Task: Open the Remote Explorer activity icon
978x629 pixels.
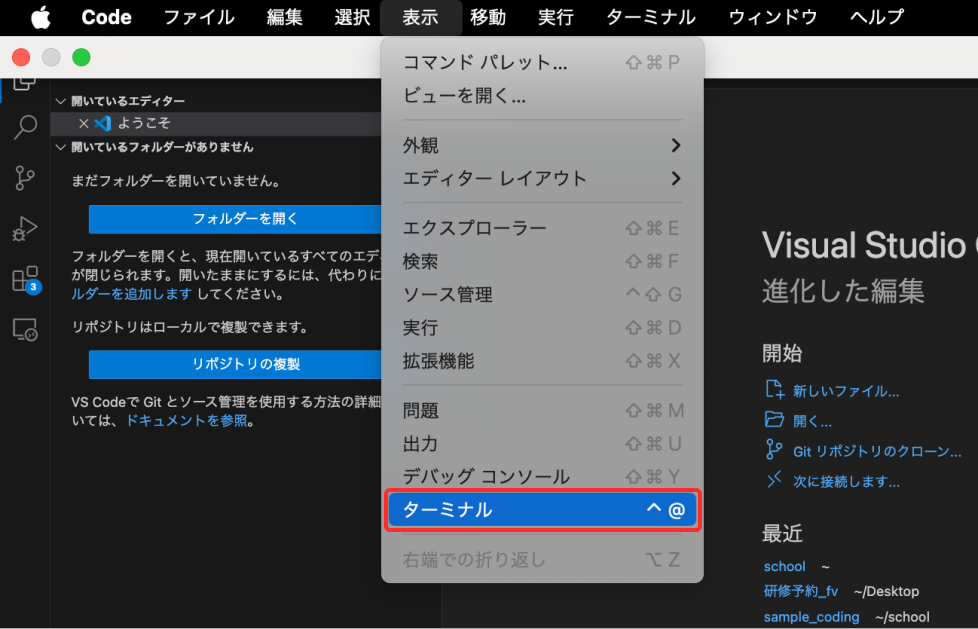Action: pyautogui.click(x=25, y=329)
